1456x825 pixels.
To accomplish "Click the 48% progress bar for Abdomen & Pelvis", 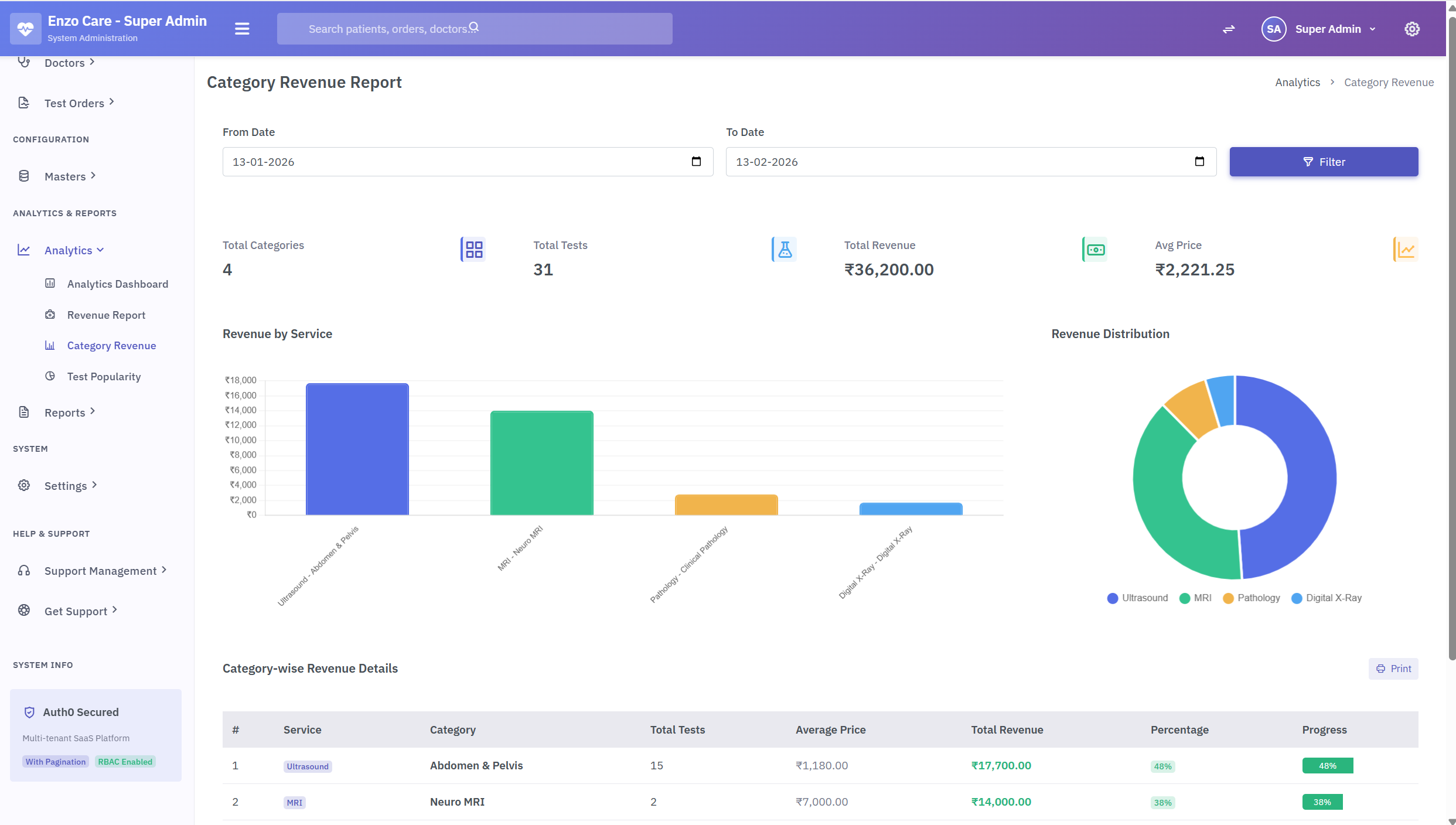I will point(1327,765).
